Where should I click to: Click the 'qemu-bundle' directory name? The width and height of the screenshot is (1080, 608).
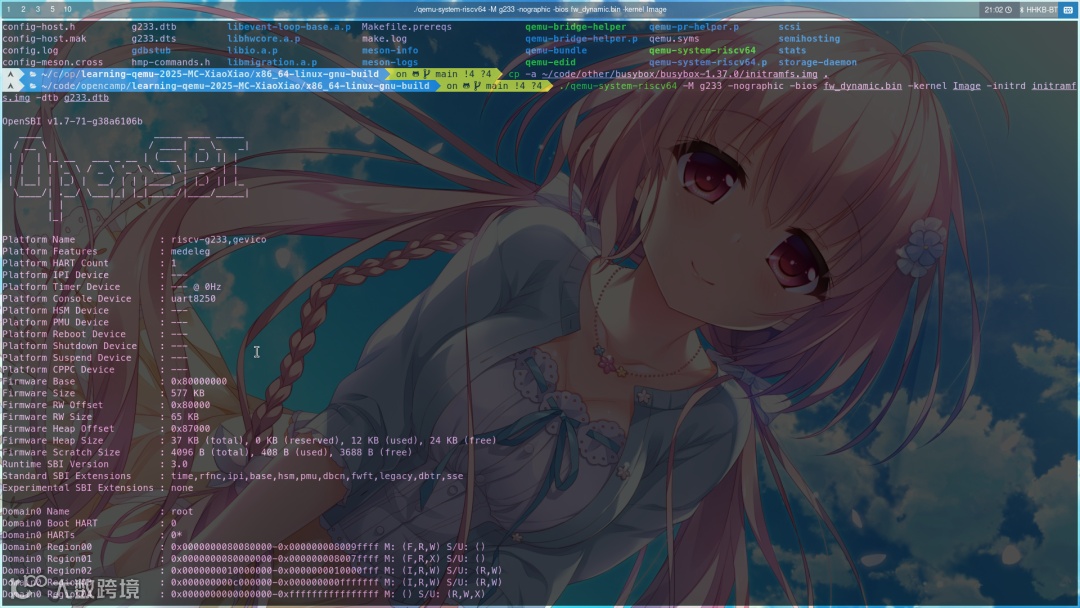[556, 50]
